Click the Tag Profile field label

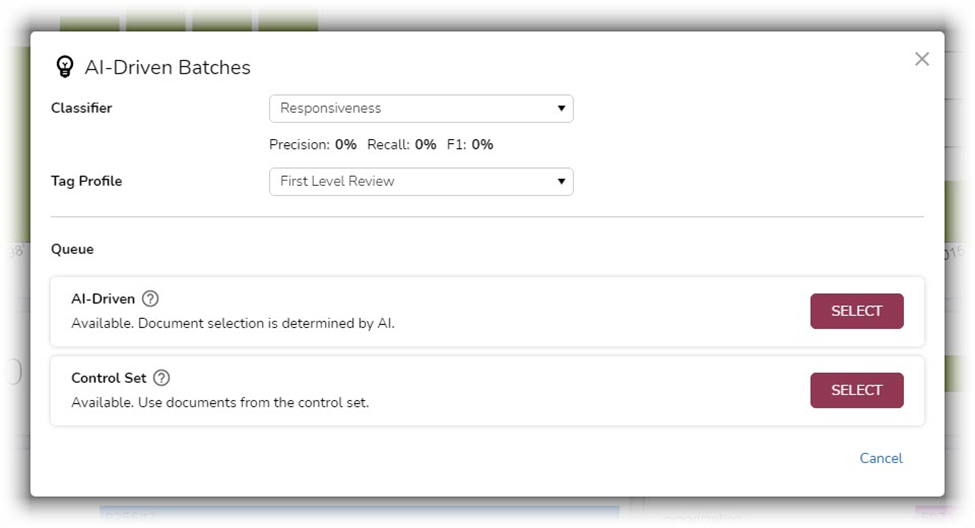[86, 181]
